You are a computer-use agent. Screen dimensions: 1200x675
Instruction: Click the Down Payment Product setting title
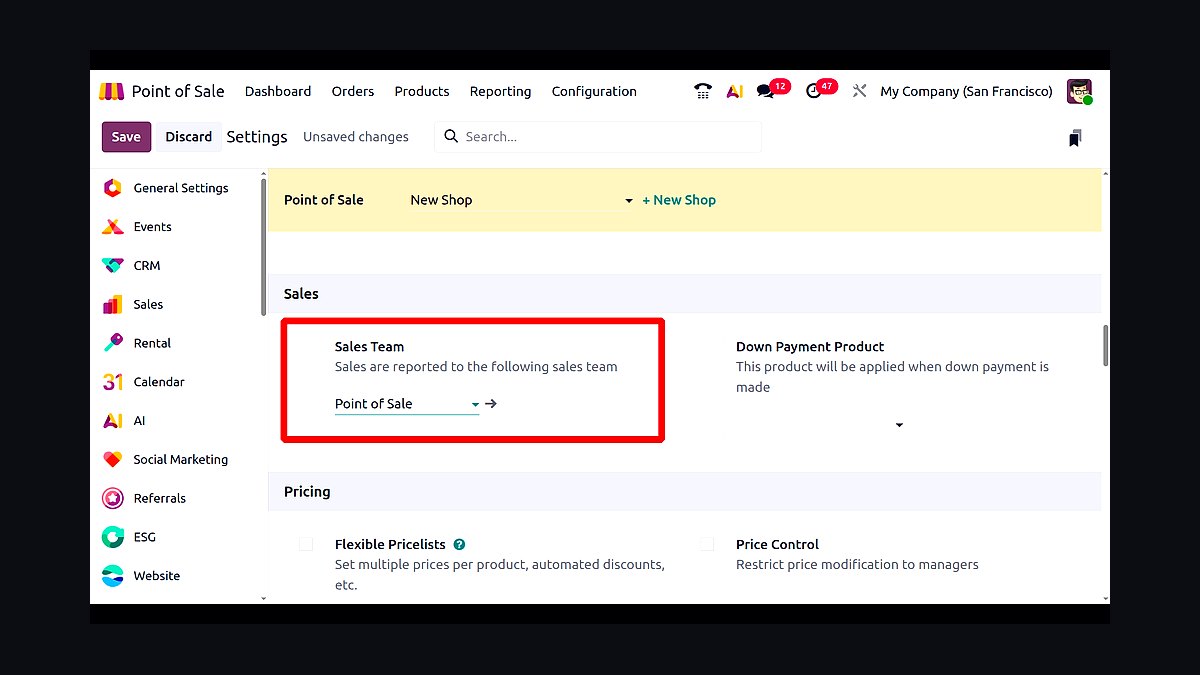(810, 347)
